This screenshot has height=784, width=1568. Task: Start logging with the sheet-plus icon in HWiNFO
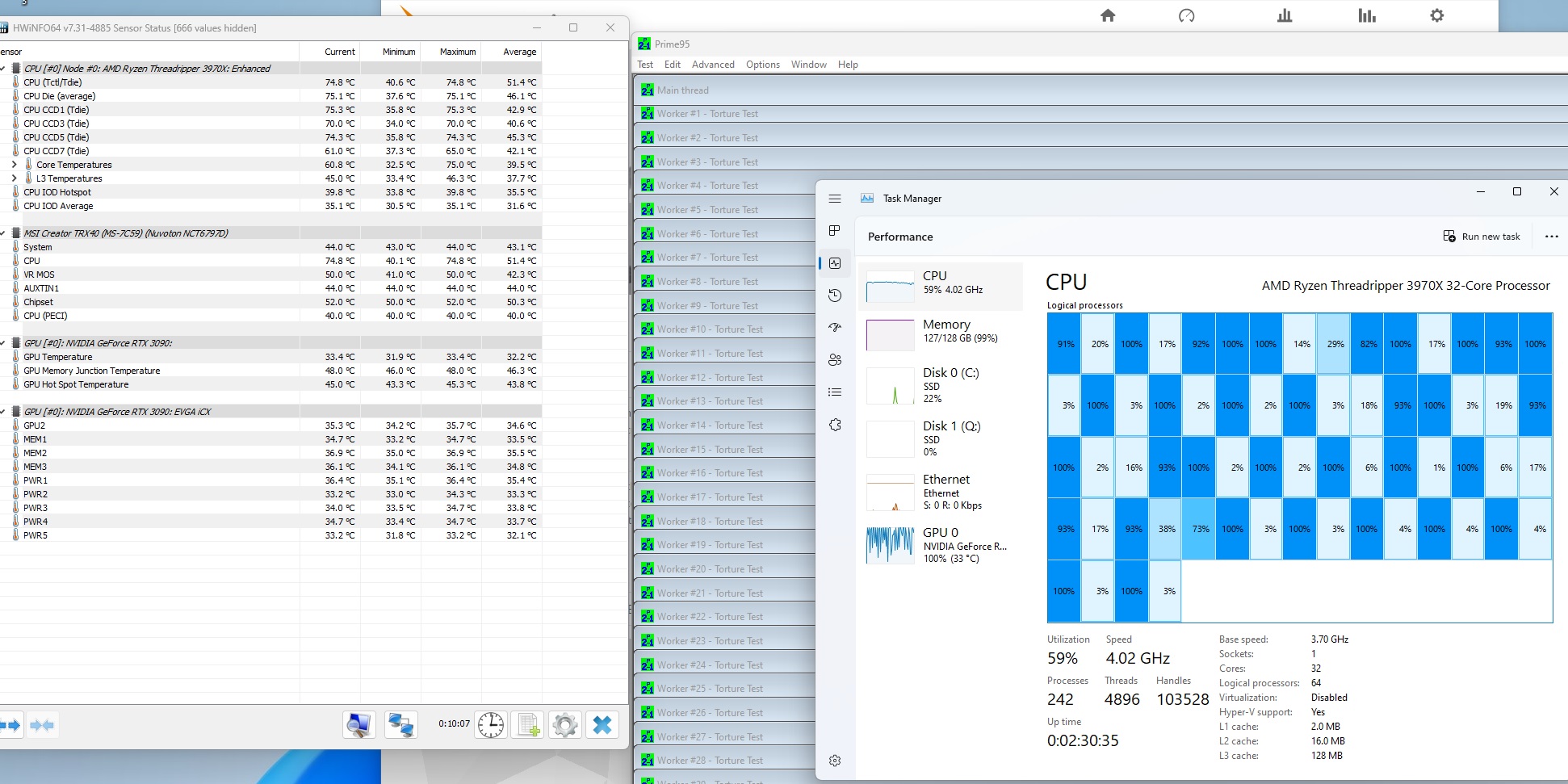pos(529,725)
